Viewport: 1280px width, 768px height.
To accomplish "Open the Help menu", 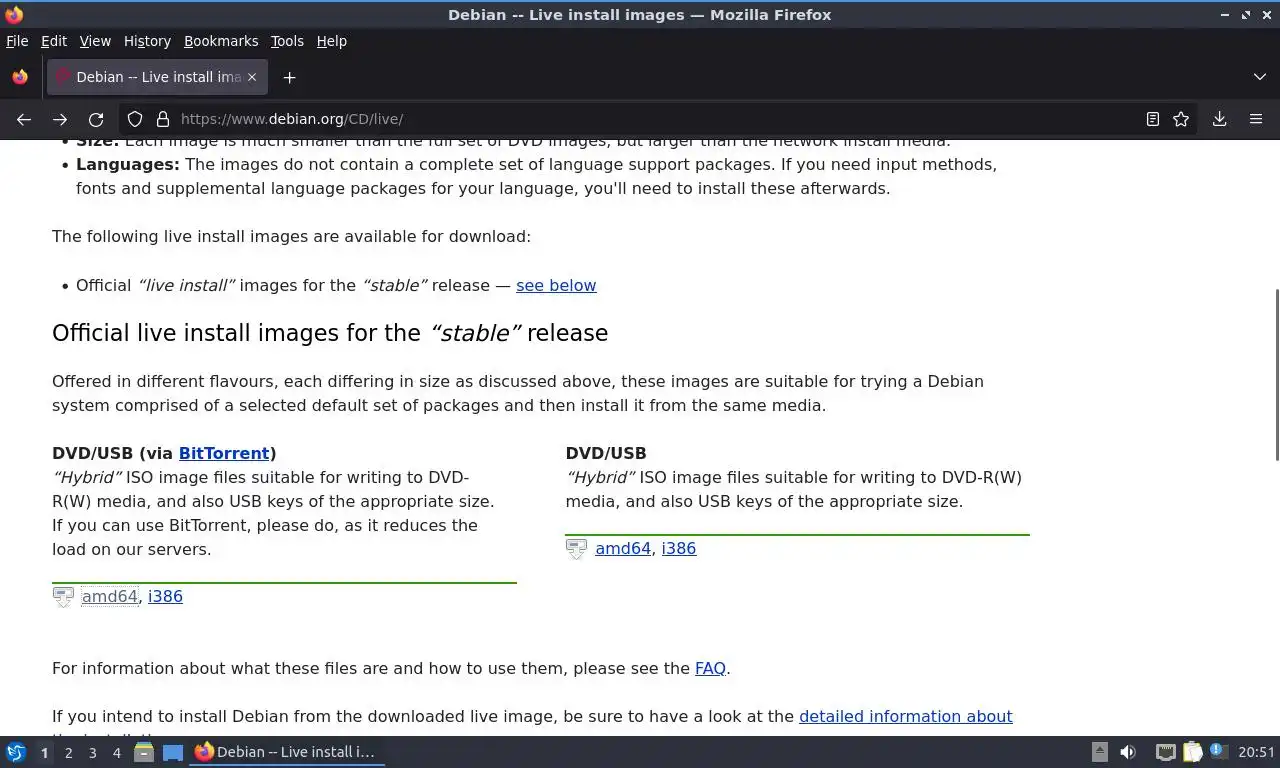I will coord(332,41).
